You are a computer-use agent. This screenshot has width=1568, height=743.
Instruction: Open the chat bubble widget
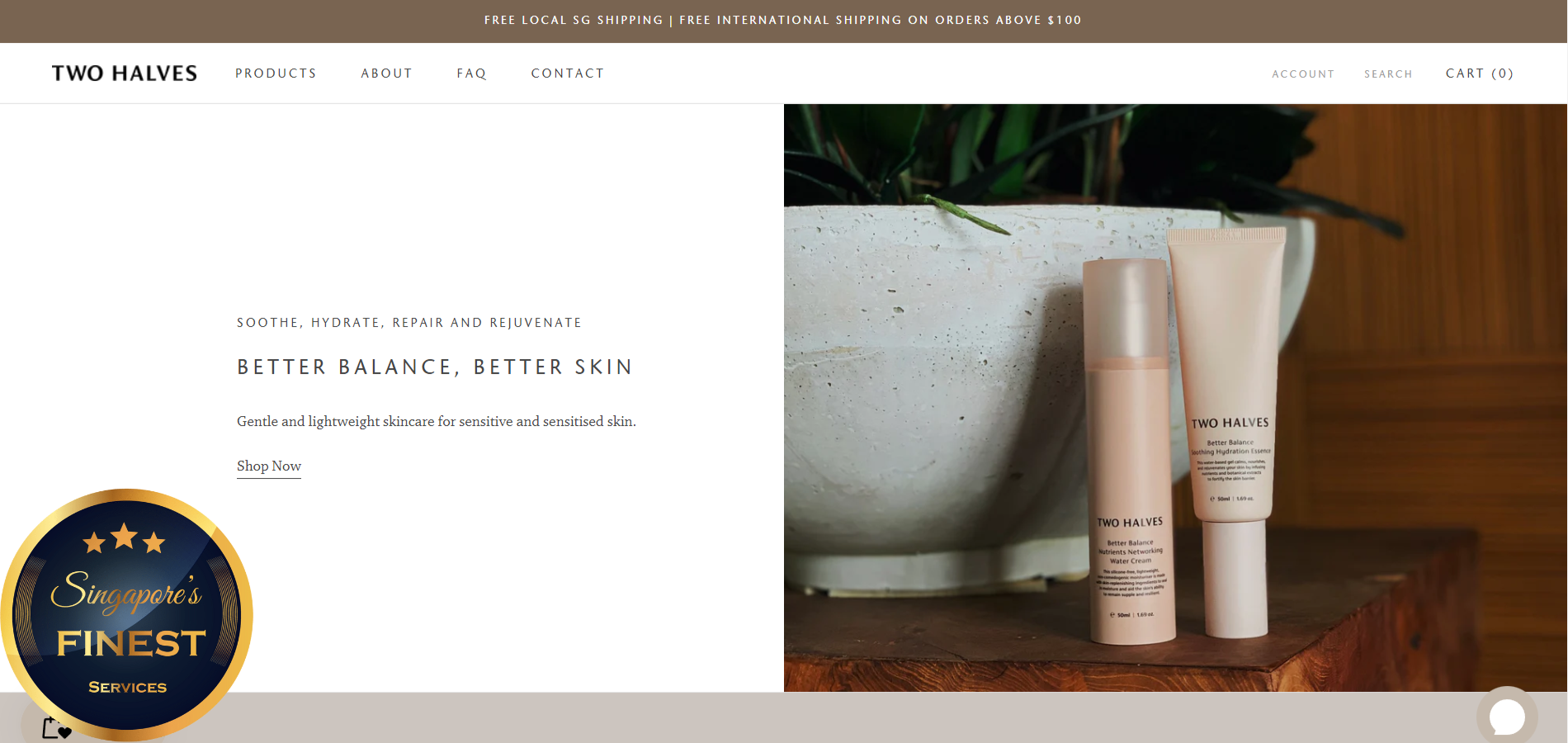point(1507,716)
